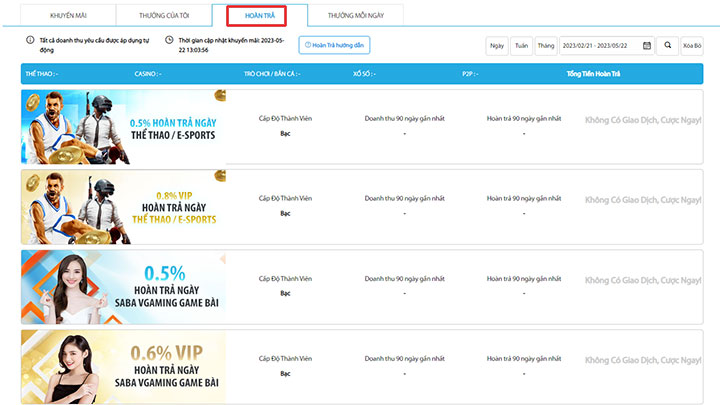This screenshot has height=405, width=720.
Task: Clear filters with Xóa Bỏ button
Action: (x=692, y=45)
